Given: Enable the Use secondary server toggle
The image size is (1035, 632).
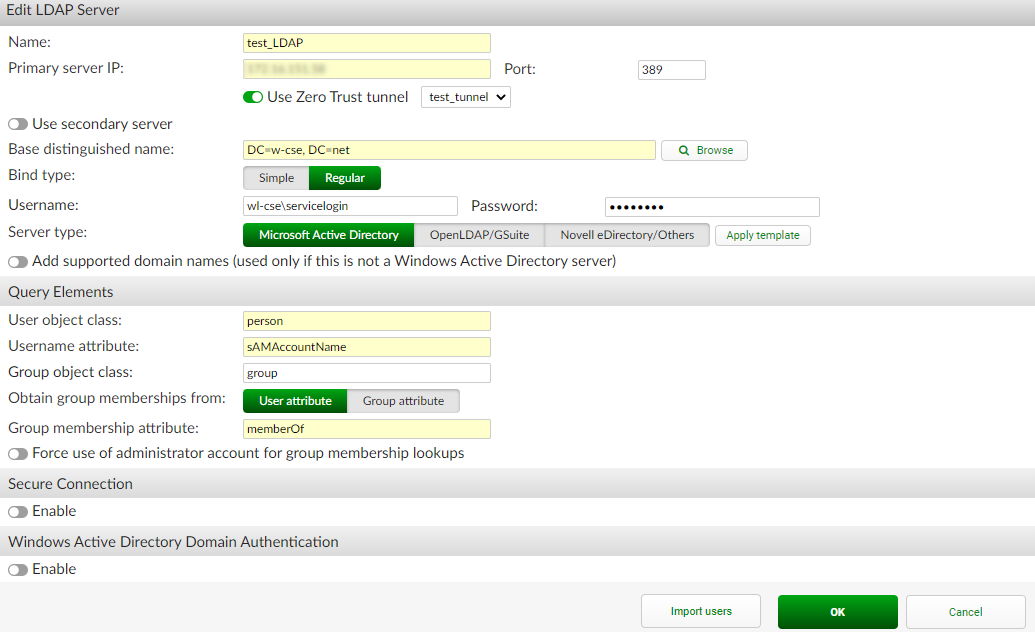Looking at the screenshot, I should click(17, 123).
